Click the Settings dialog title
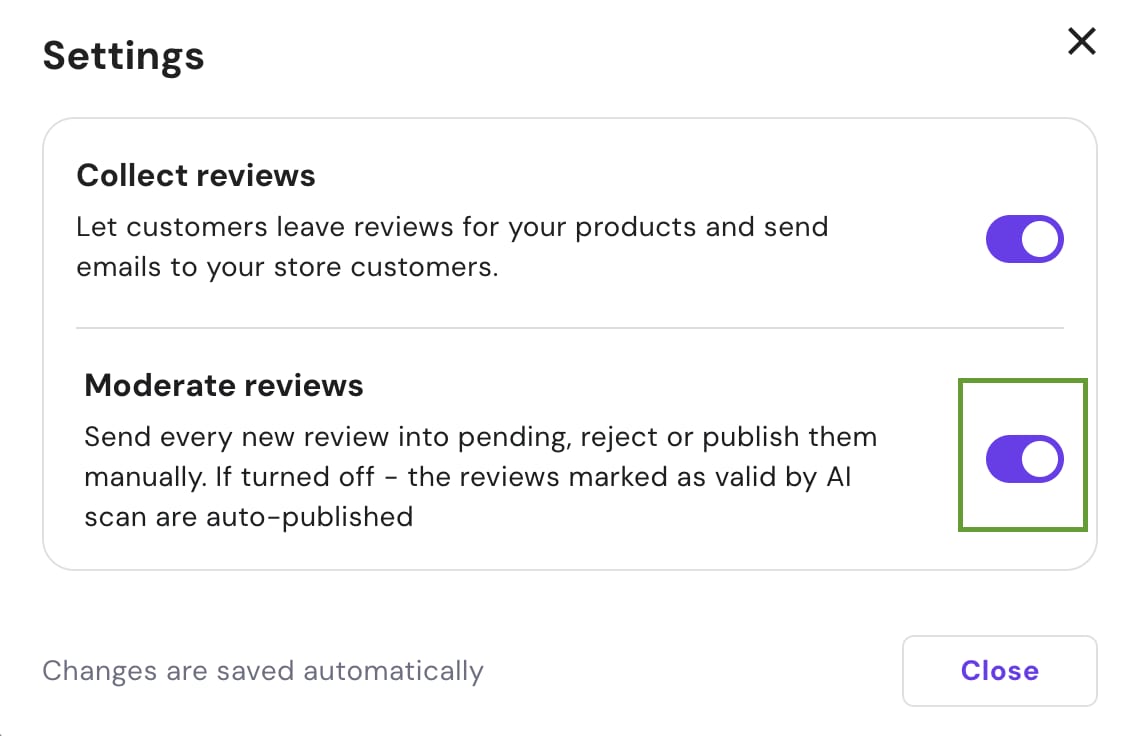The width and height of the screenshot is (1138, 736). click(x=123, y=55)
